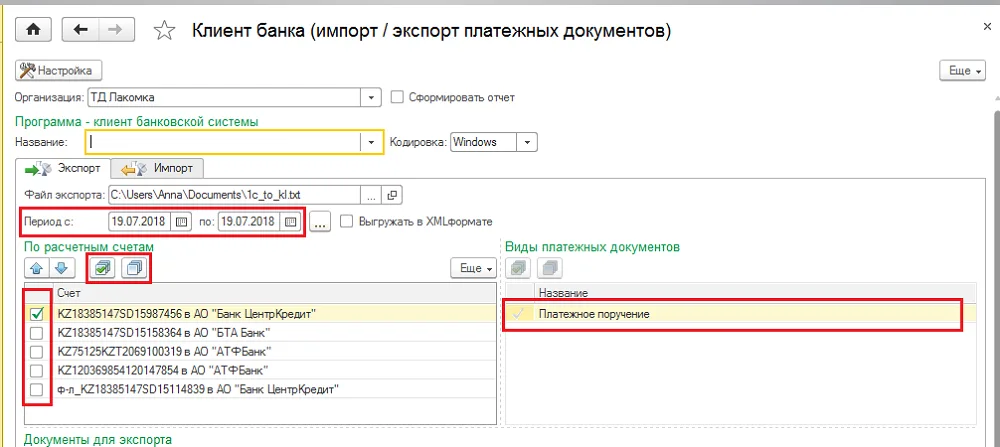Tick Выгружать в XMLформате checkbox

[347, 221]
